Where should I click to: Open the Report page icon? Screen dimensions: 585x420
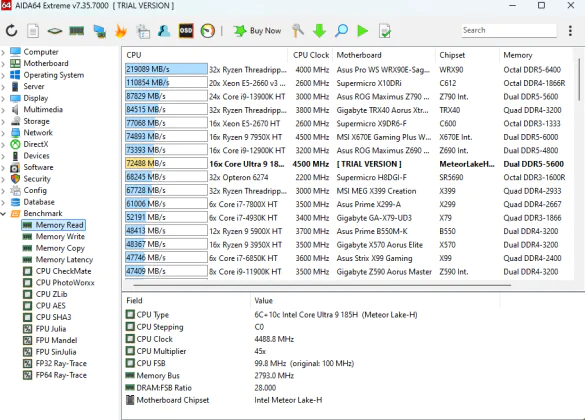pyautogui.click(x=33, y=31)
